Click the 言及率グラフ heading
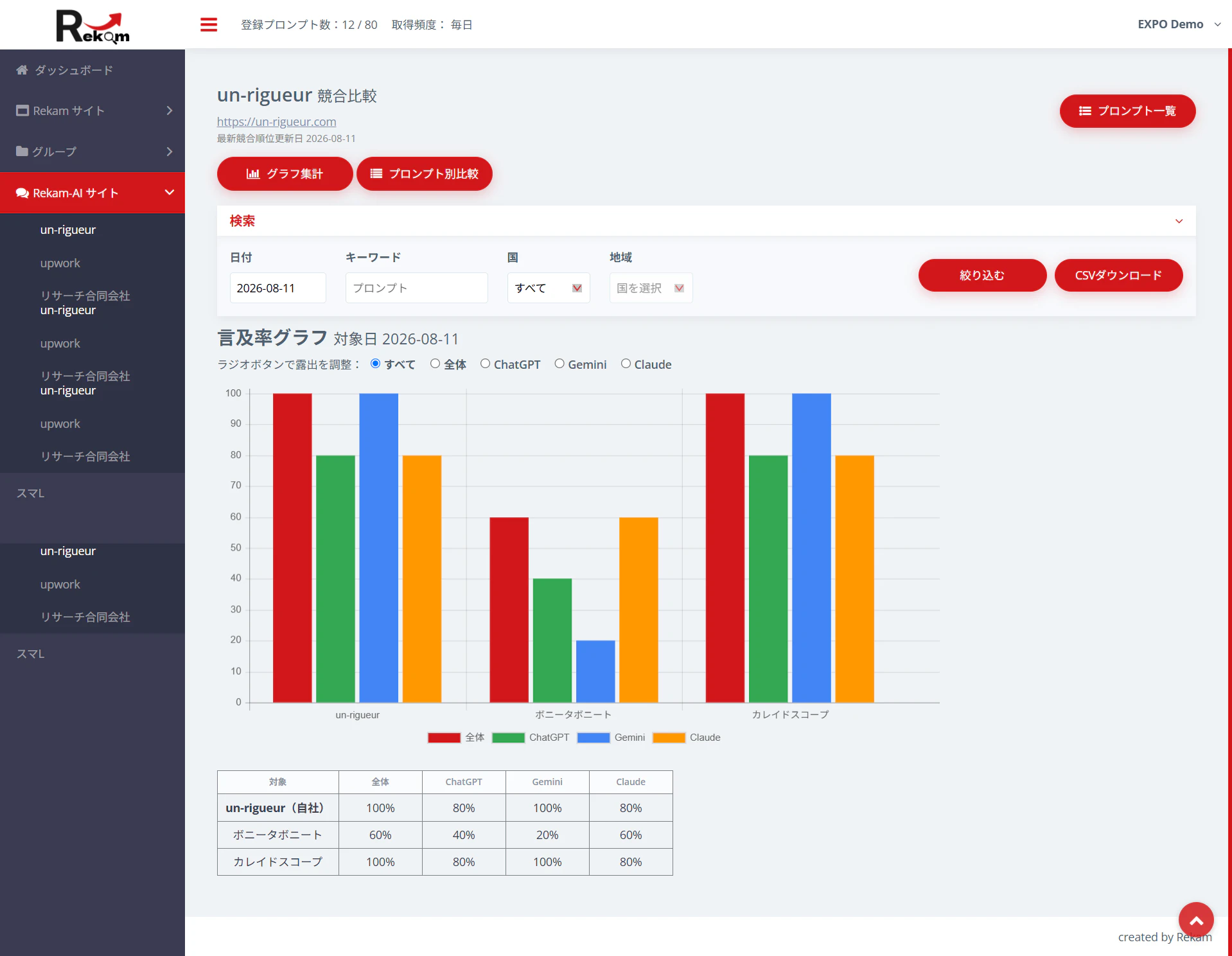1232x956 pixels. pos(272,338)
